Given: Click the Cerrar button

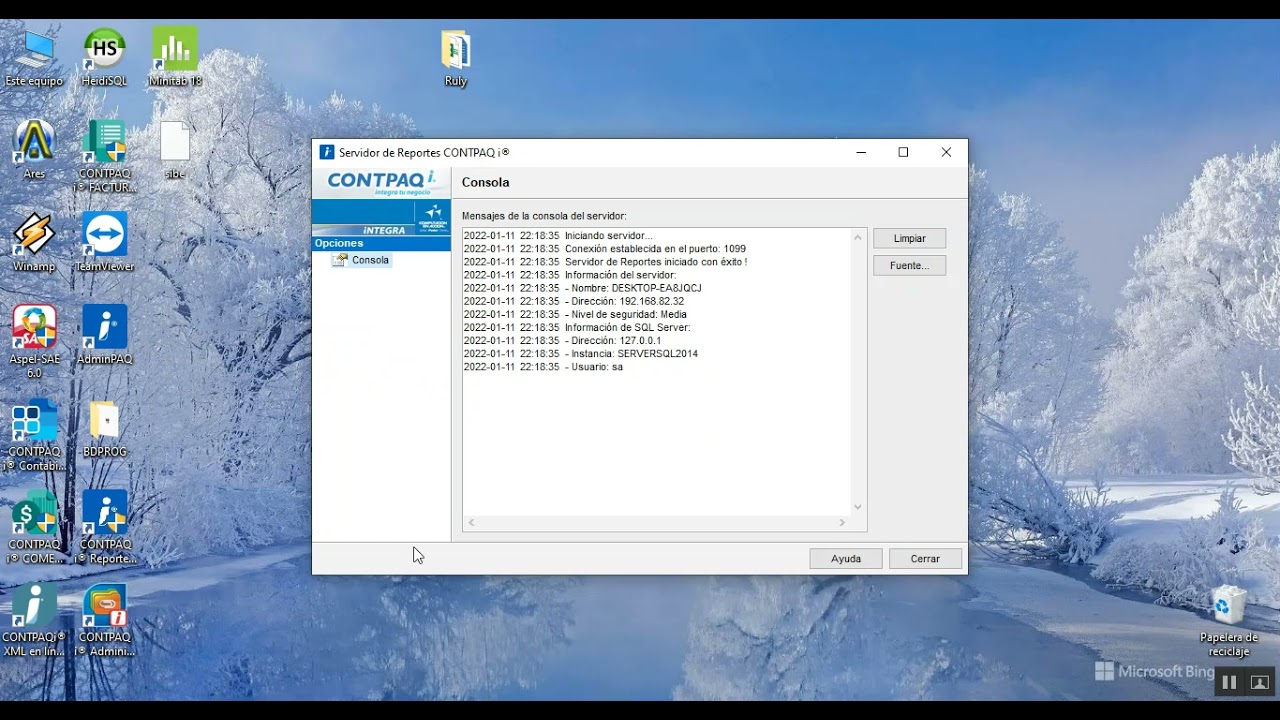Looking at the screenshot, I should pyautogui.click(x=925, y=559).
